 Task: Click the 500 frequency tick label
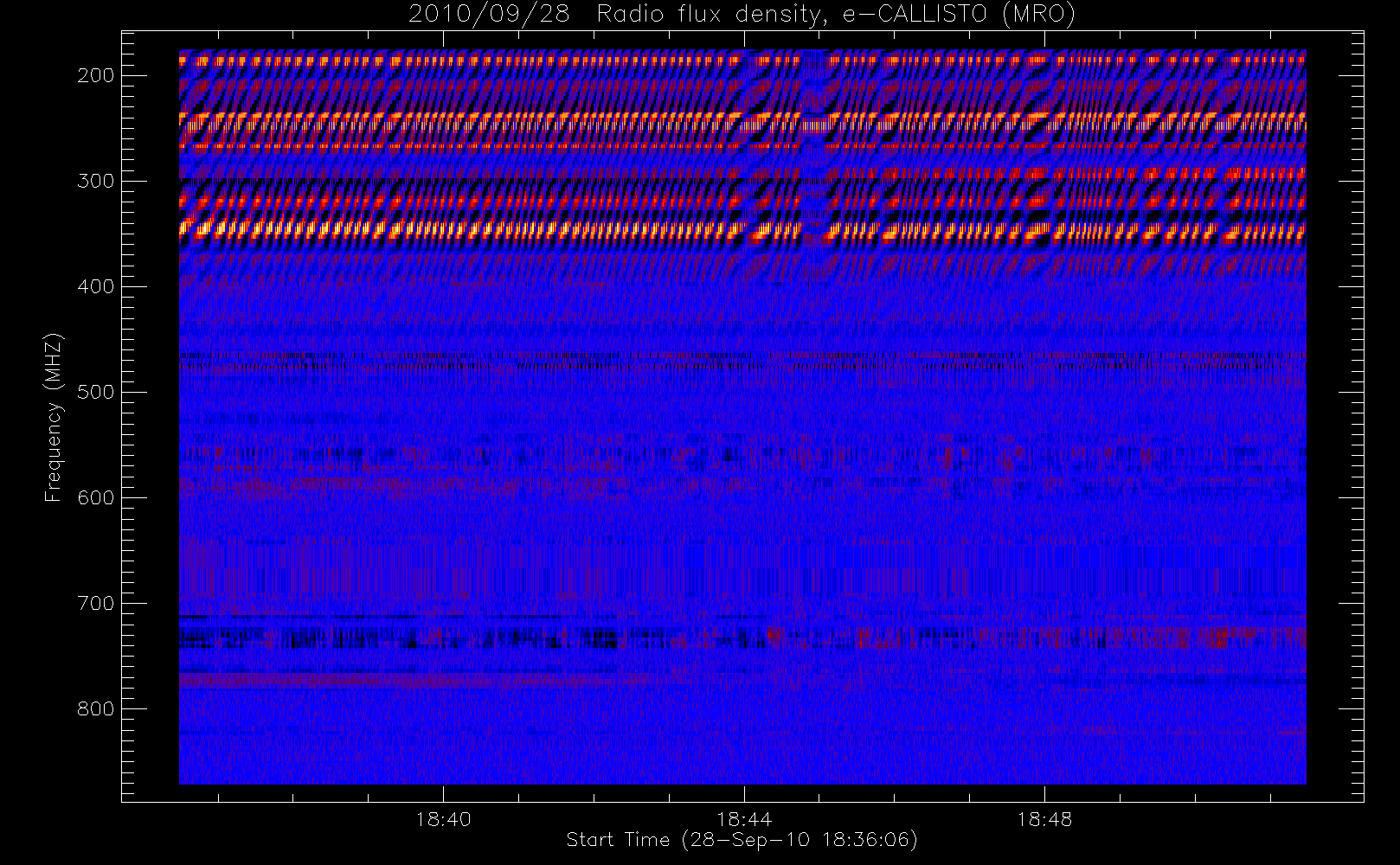pyautogui.click(x=96, y=392)
